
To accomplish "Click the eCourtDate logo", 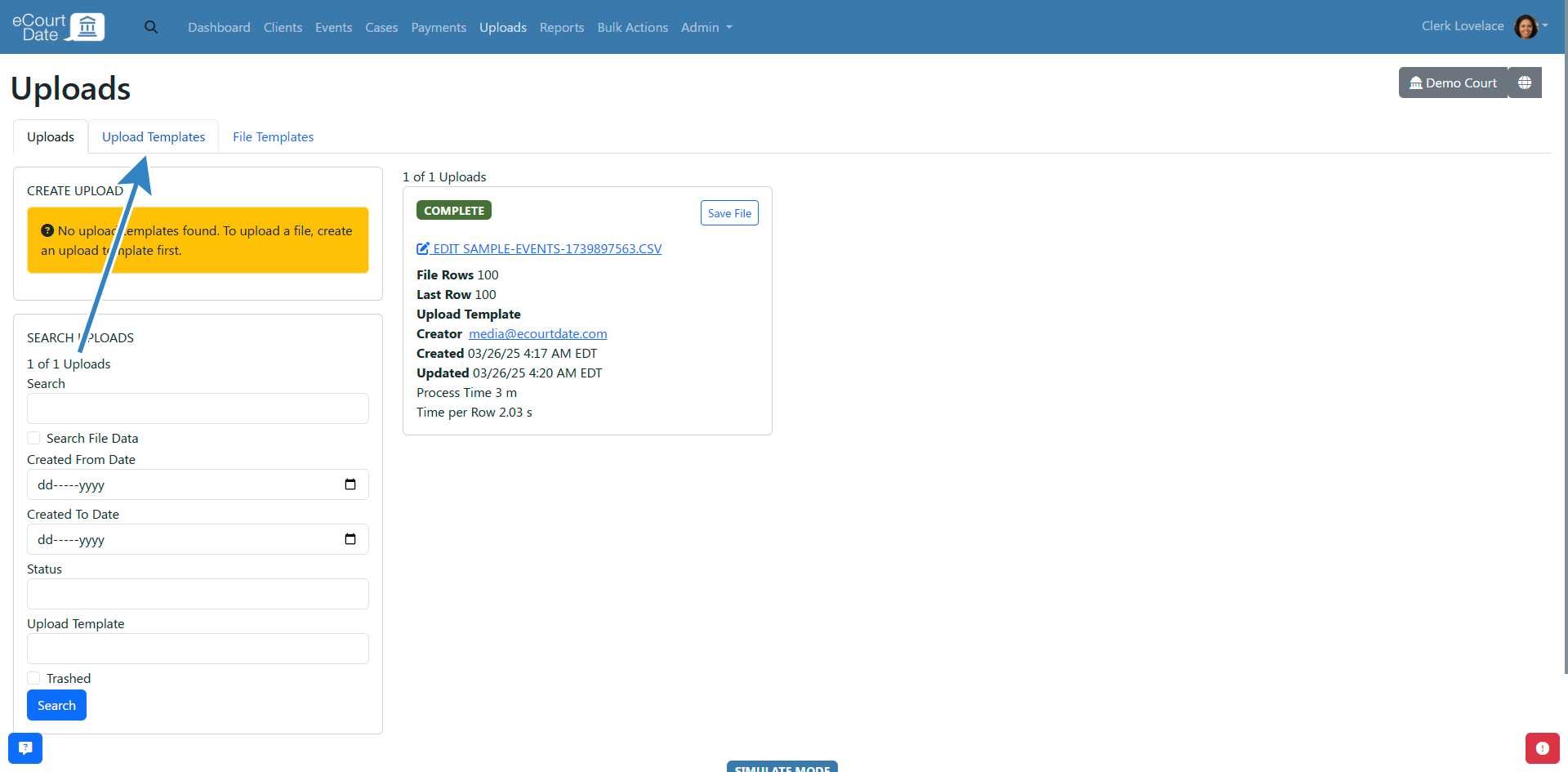I will point(58,27).
